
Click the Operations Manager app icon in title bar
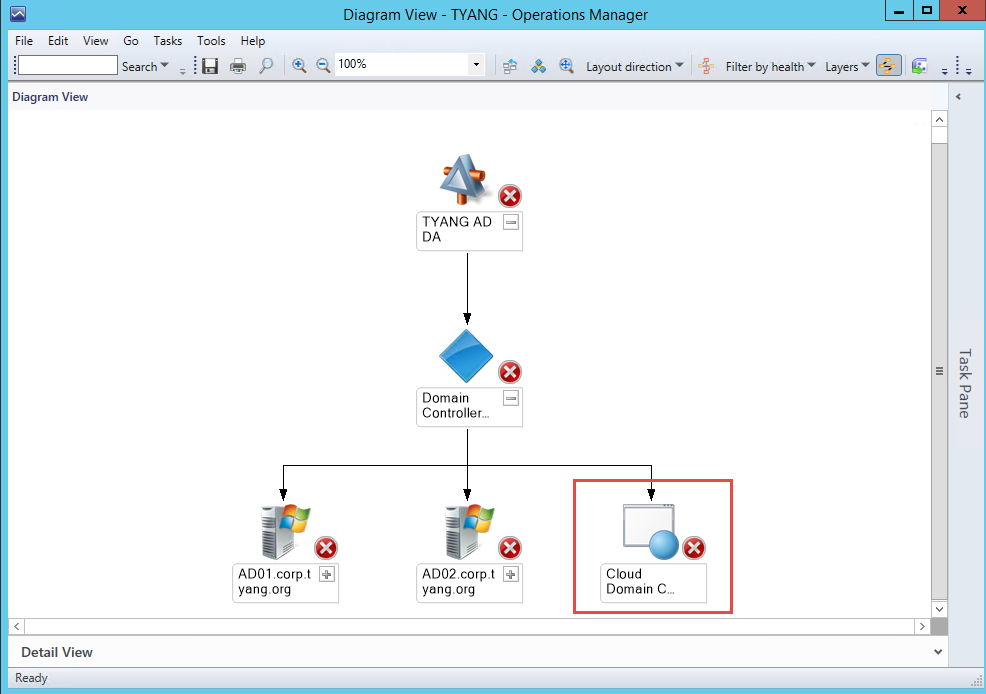[18, 14]
